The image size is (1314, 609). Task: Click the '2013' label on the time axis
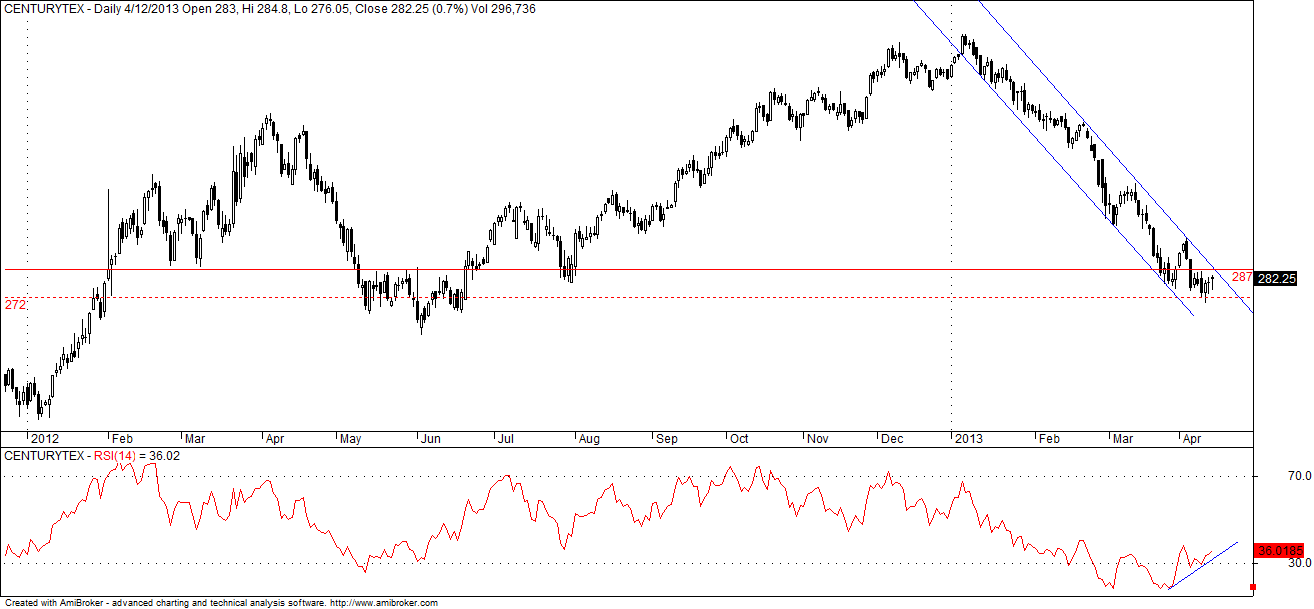pos(970,438)
